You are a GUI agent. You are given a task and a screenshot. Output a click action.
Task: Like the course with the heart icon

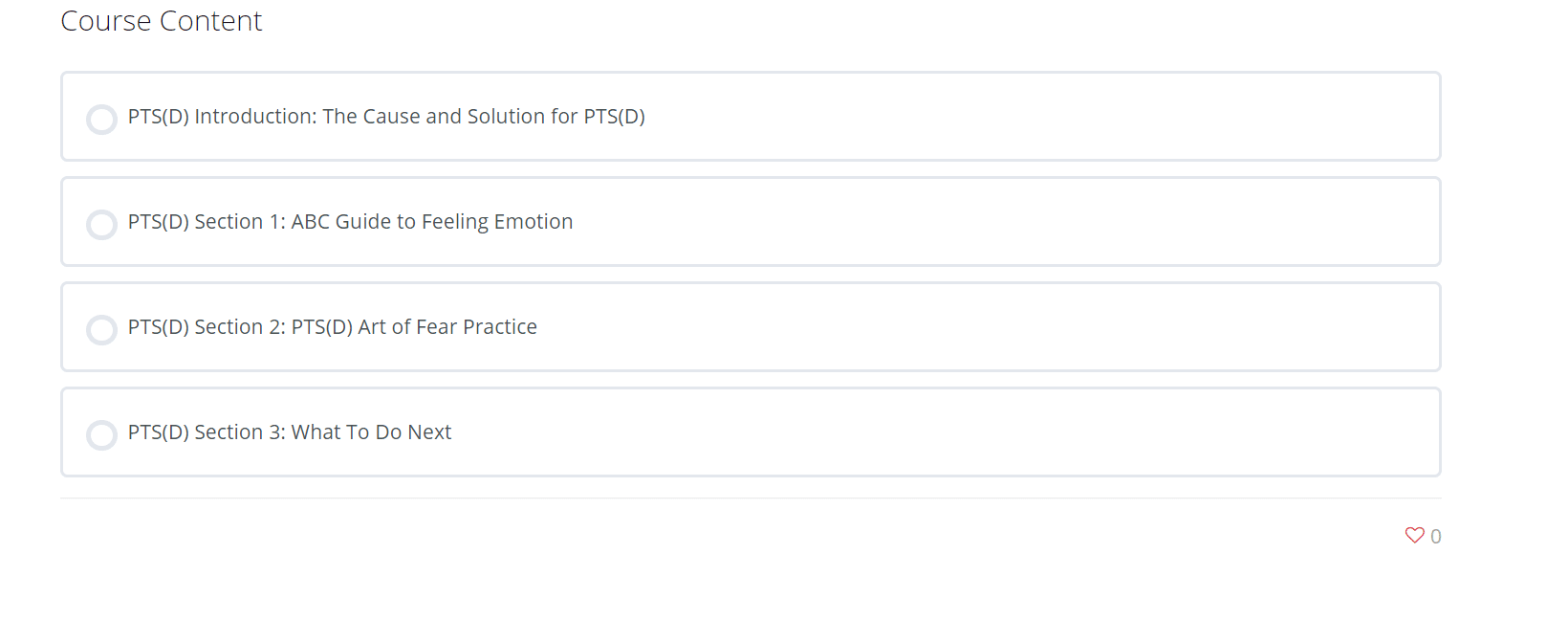(1415, 536)
